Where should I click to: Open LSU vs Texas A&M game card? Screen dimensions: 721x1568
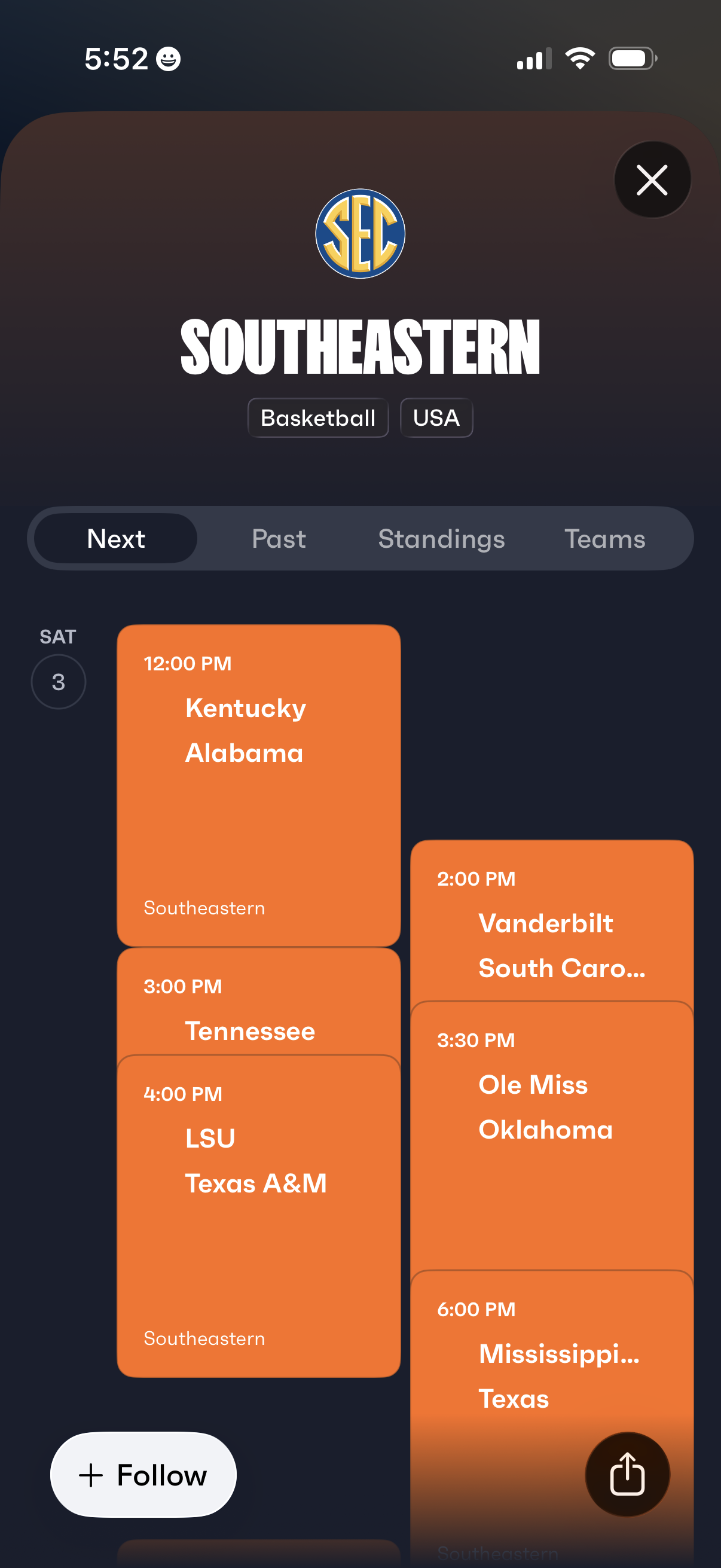click(x=258, y=1212)
